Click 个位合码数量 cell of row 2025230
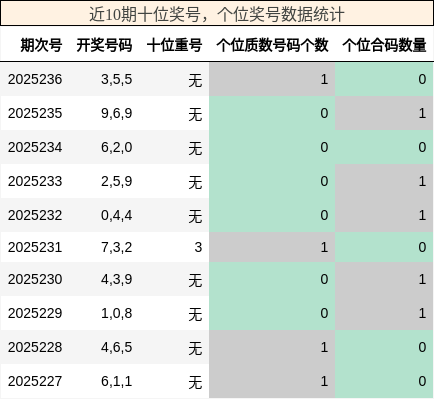Image resolution: width=434 pixels, height=399 pixels. [384, 279]
